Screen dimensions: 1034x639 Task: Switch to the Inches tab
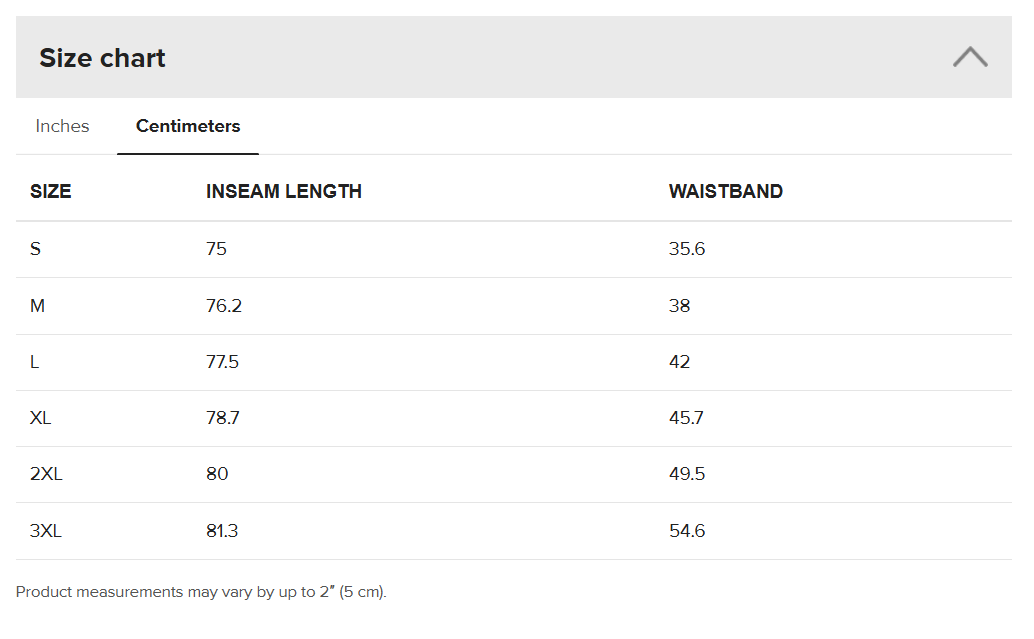(x=62, y=126)
